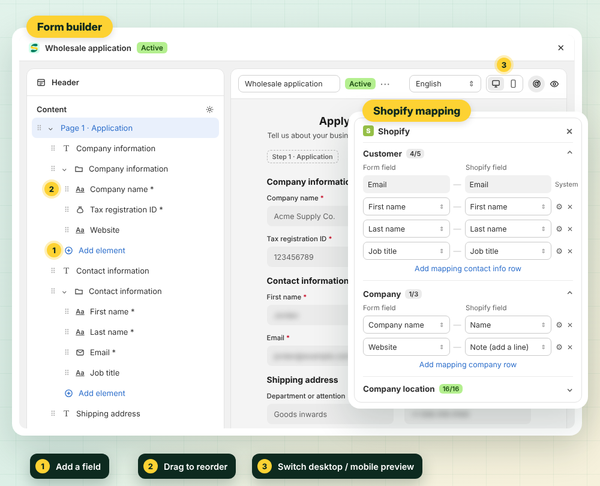The width and height of the screenshot is (600, 486).
Task: Click Add element under Company information
Action: click(95, 250)
